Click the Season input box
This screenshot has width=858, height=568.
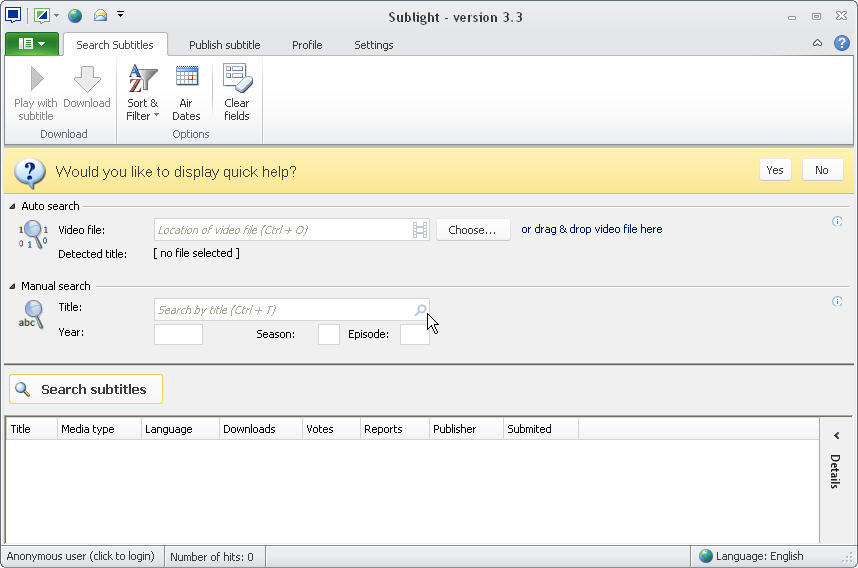coord(329,334)
